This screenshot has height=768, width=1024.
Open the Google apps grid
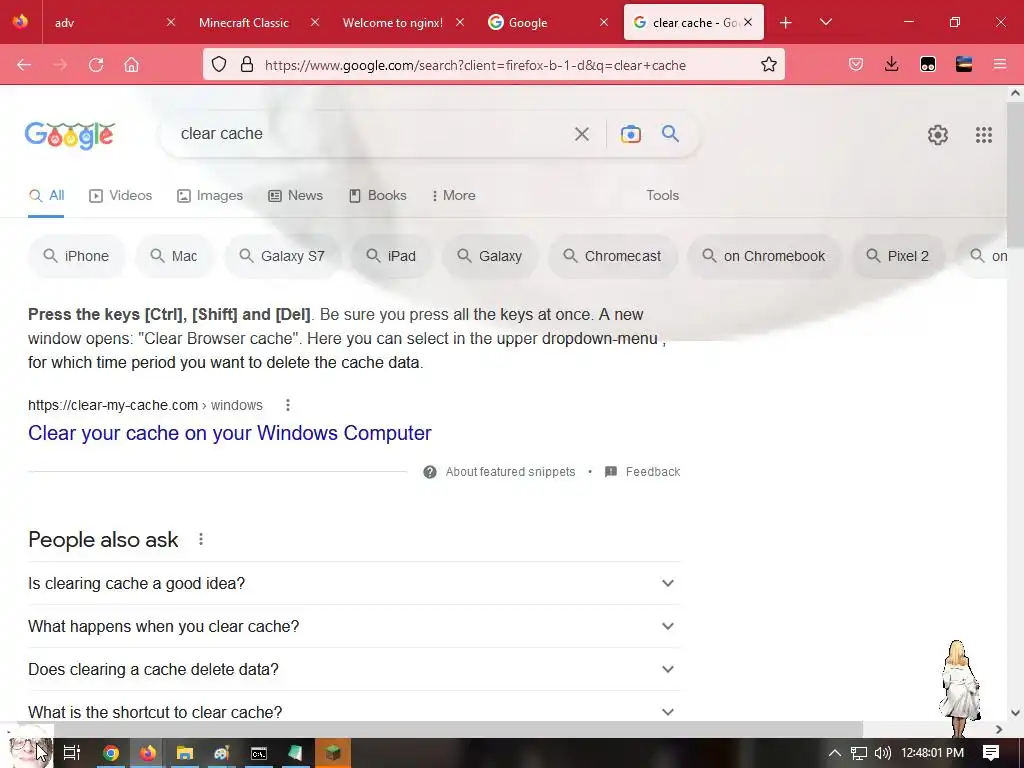pyautogui.click(x=984, y=135)
